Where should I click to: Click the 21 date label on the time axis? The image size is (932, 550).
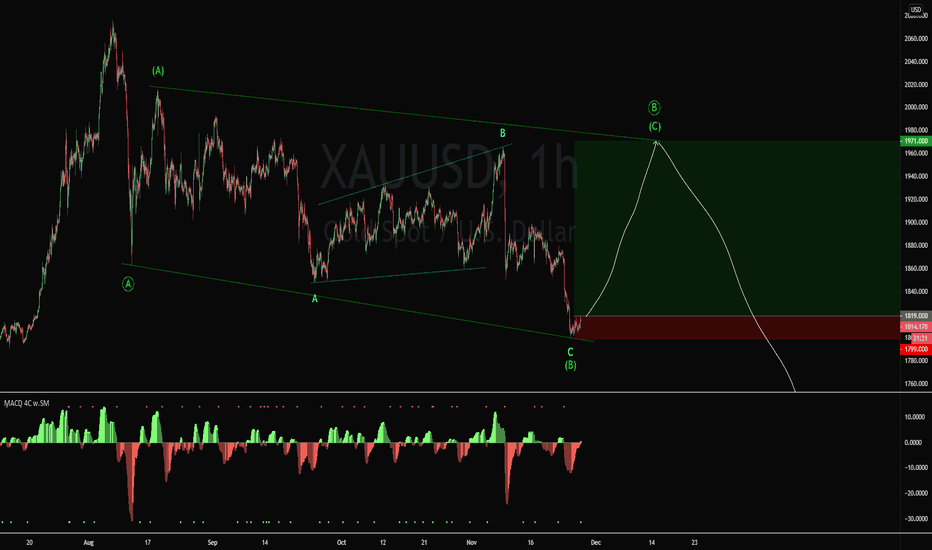click(x=424, y=542)
